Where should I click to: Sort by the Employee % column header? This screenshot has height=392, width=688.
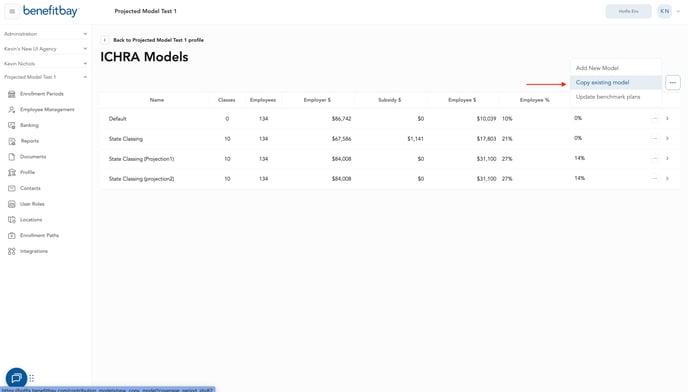[534, 100]
